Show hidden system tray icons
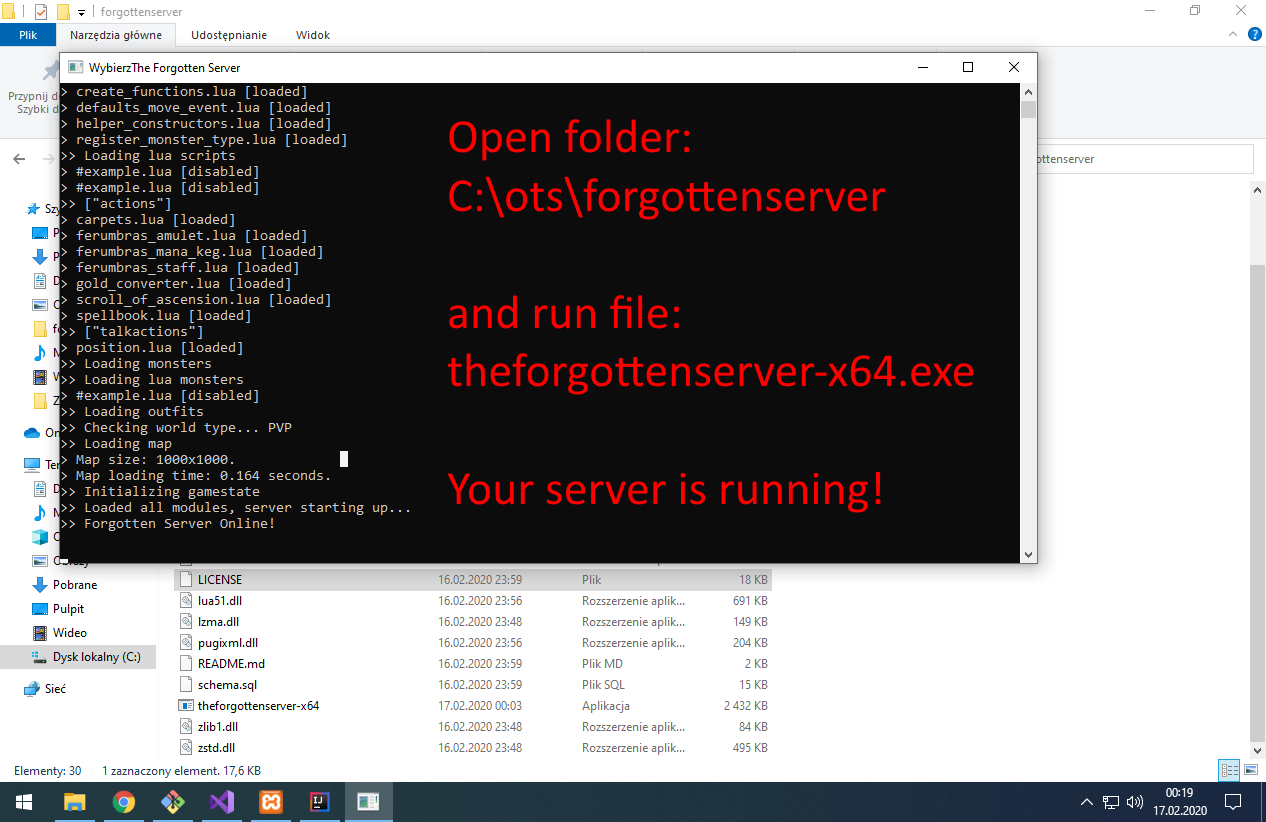 click(x=1088, y=802)
